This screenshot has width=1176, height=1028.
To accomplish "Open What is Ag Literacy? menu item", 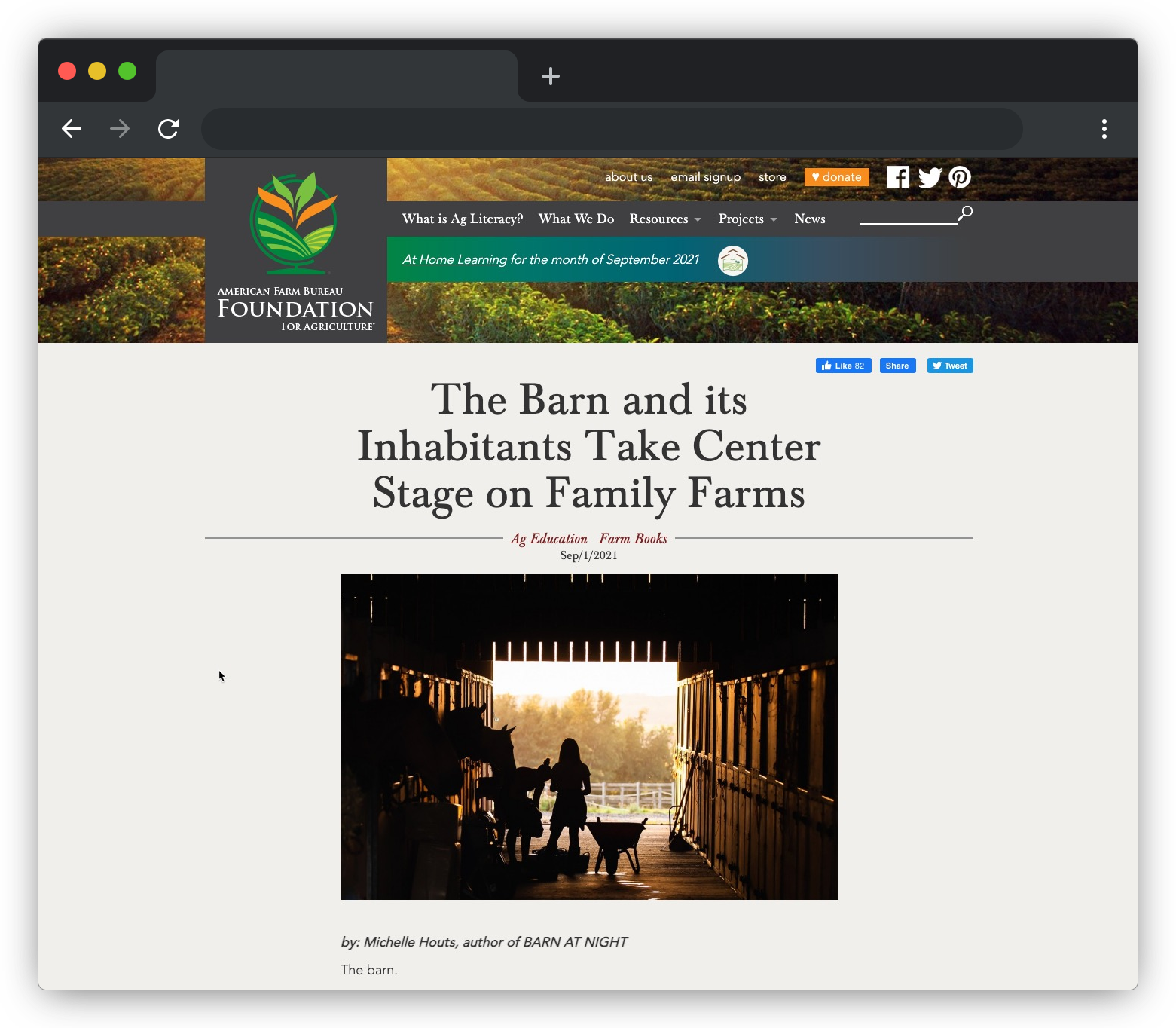I will [463, 219].
